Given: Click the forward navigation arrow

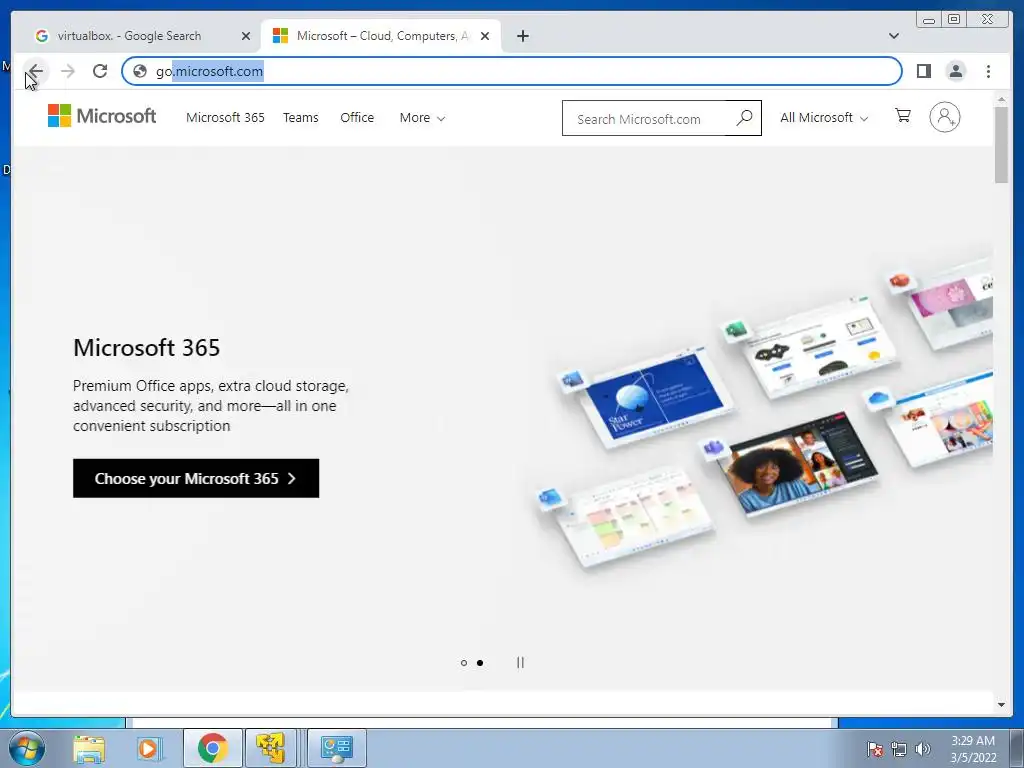Looking at the screenshot, I should pyautogui.click(x=68, y=71).
